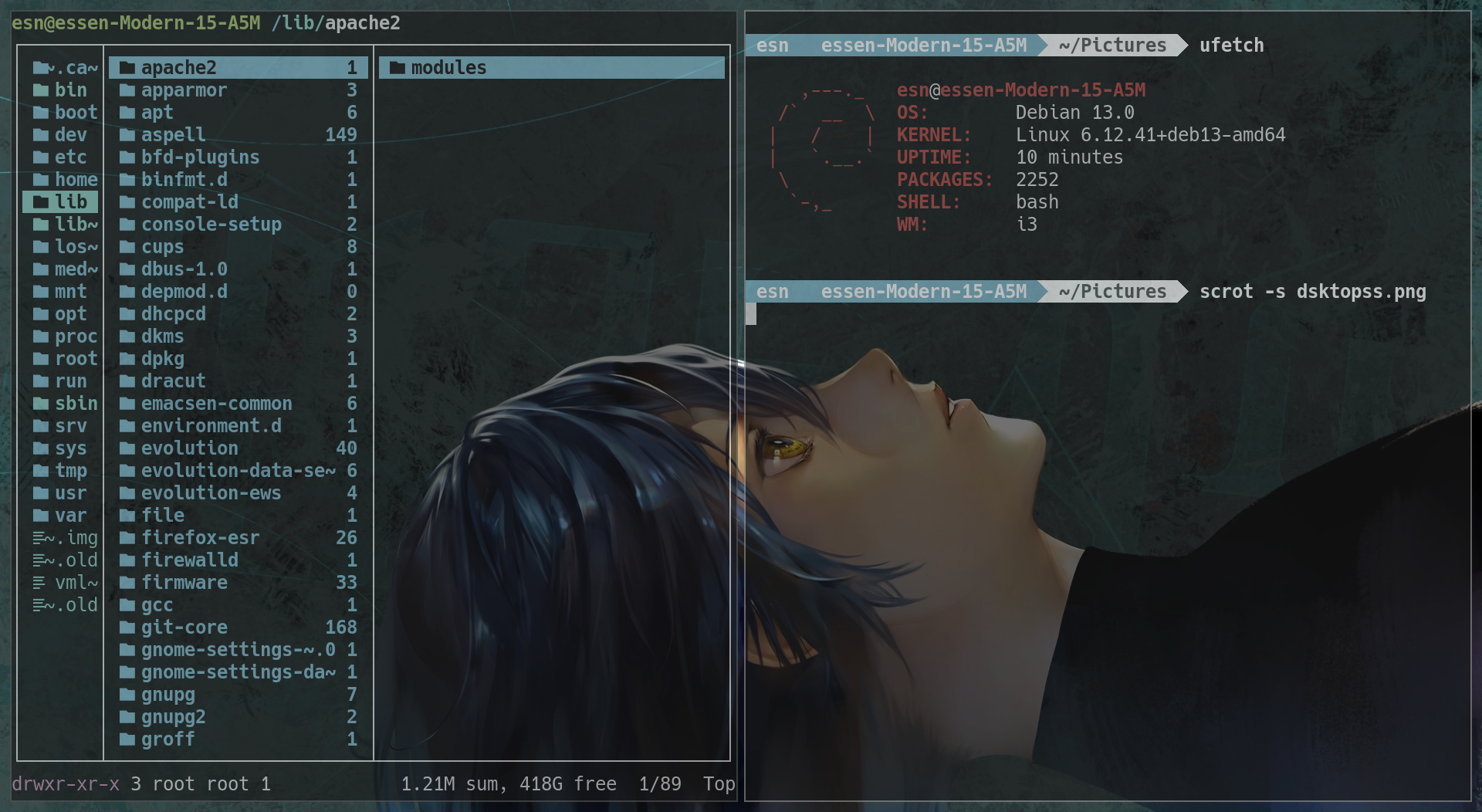Viewport: 1482px width, 812px height.
Task: Select the emacsen-common directory
Action: [x=239, y=404]
